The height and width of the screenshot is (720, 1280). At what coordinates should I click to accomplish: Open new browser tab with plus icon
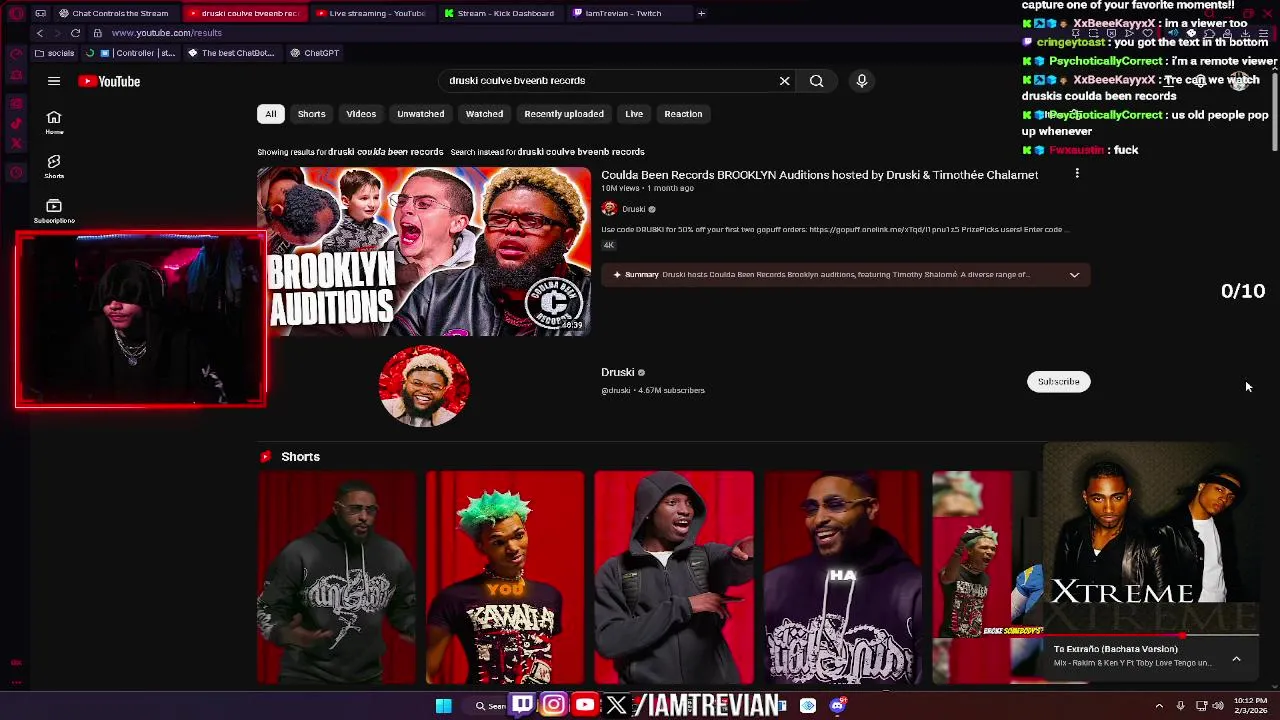tap(701, 13)
